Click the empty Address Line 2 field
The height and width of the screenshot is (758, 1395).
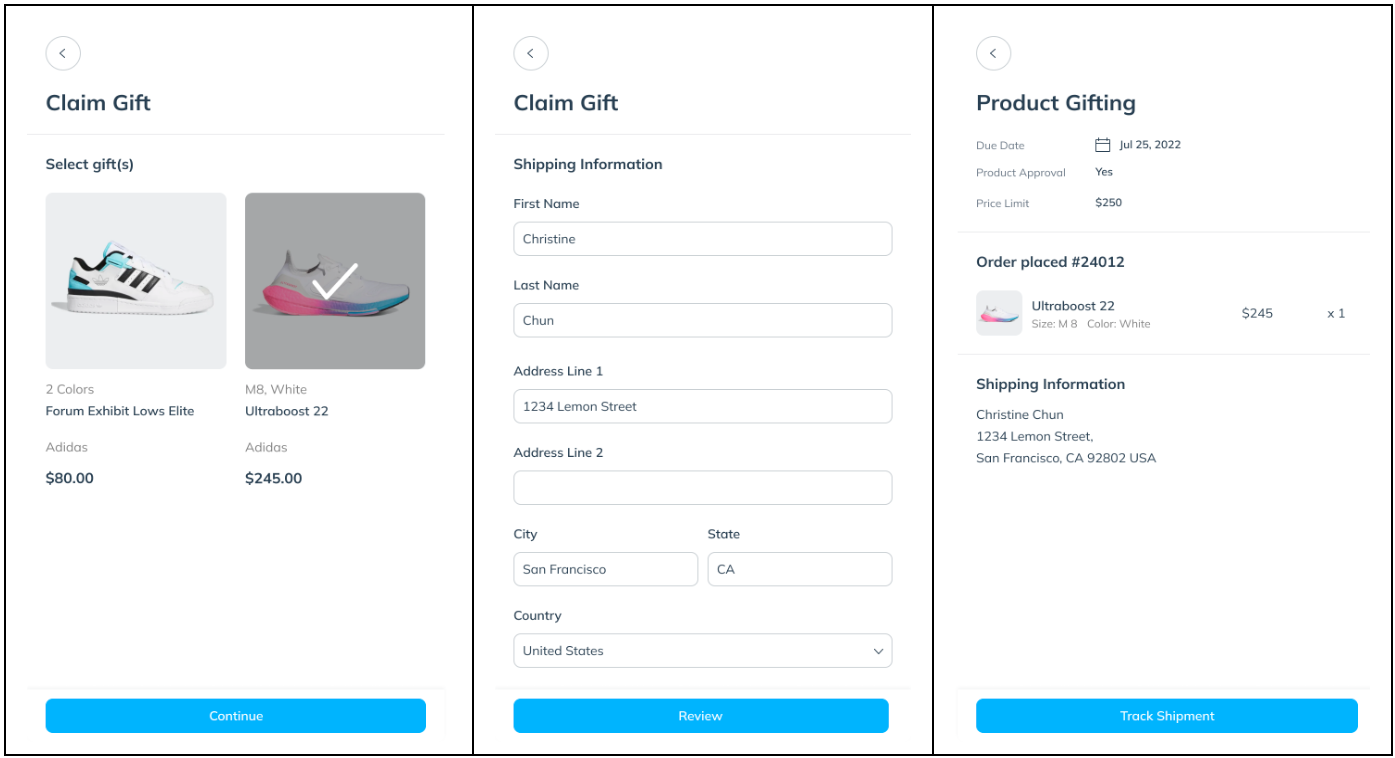(702, 488)
